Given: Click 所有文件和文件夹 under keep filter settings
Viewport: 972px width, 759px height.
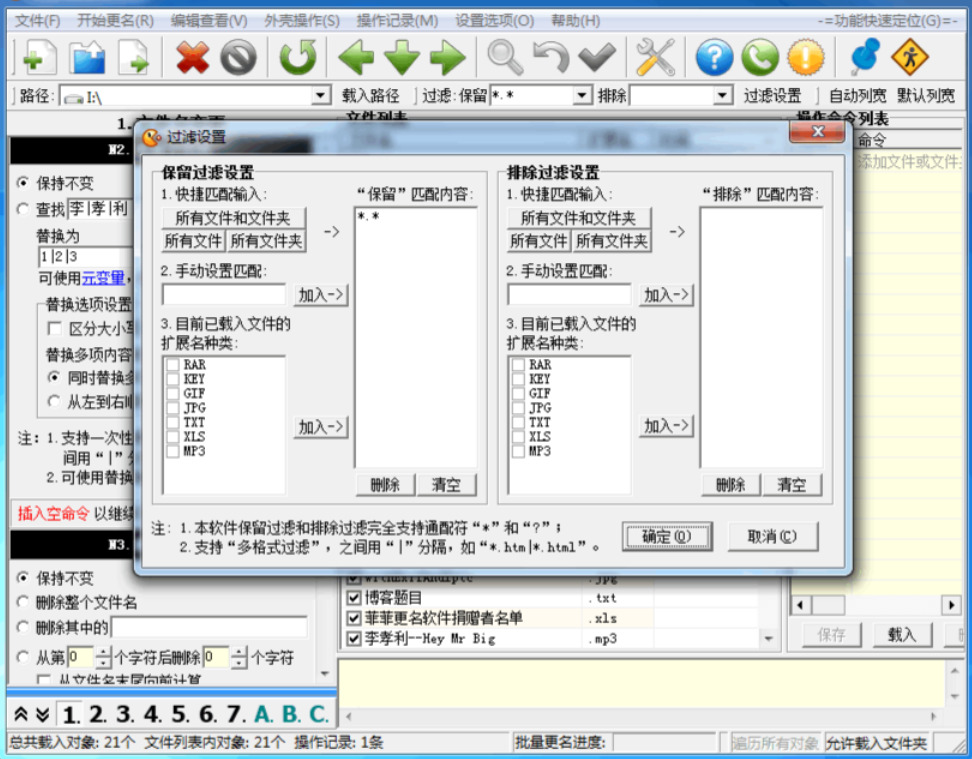Looking at the screenshot, I should point(233,218).
